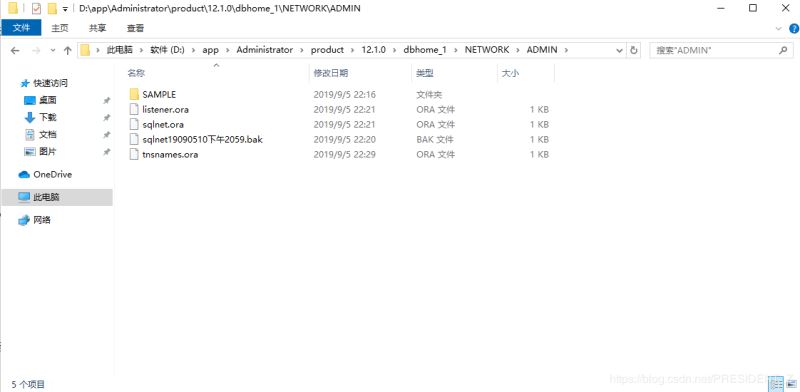Click the 网络 network icon
This screenshot has width=800, height=392.
tap(24, 220)
